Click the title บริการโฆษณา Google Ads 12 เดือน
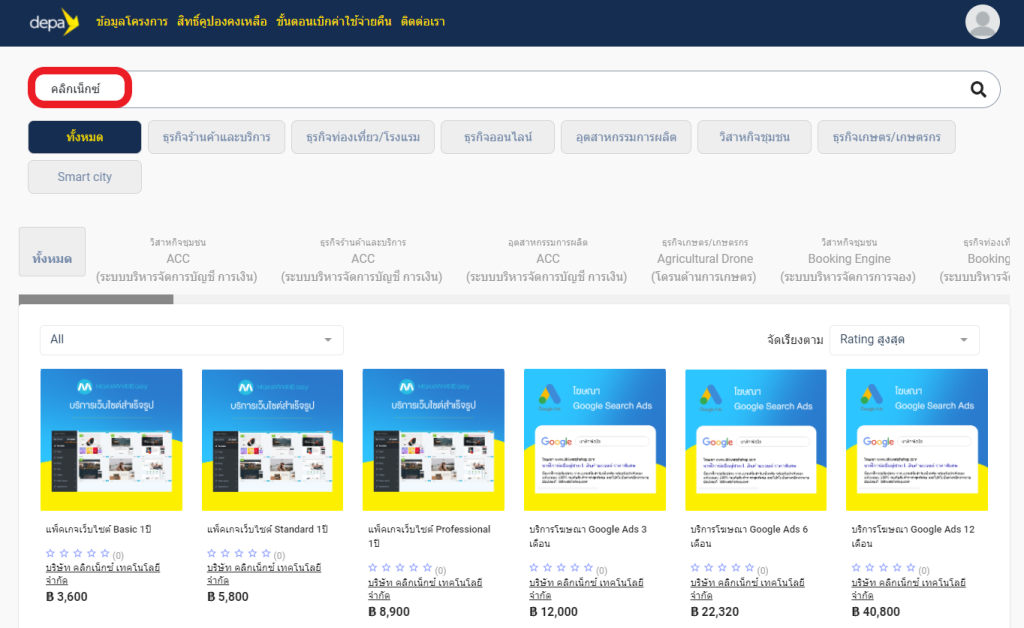 tap(913, 536)
